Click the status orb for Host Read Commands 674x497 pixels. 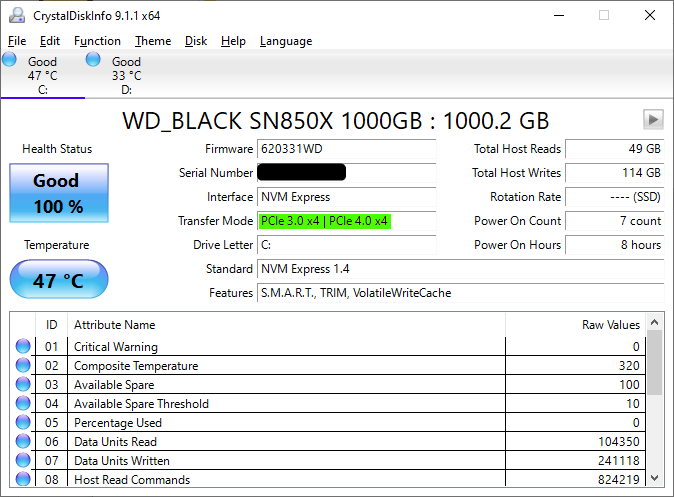coord(23,479)
